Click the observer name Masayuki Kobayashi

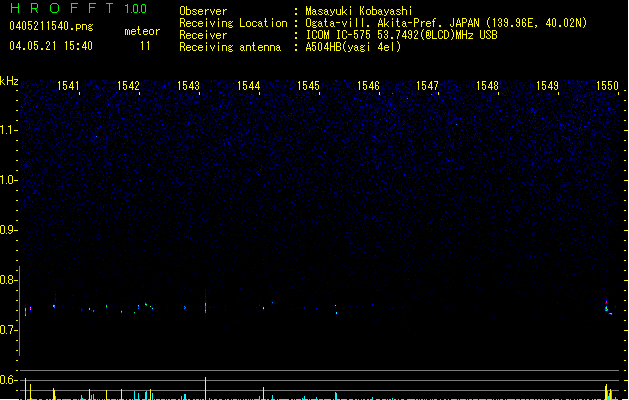click(x=359, y=11)
